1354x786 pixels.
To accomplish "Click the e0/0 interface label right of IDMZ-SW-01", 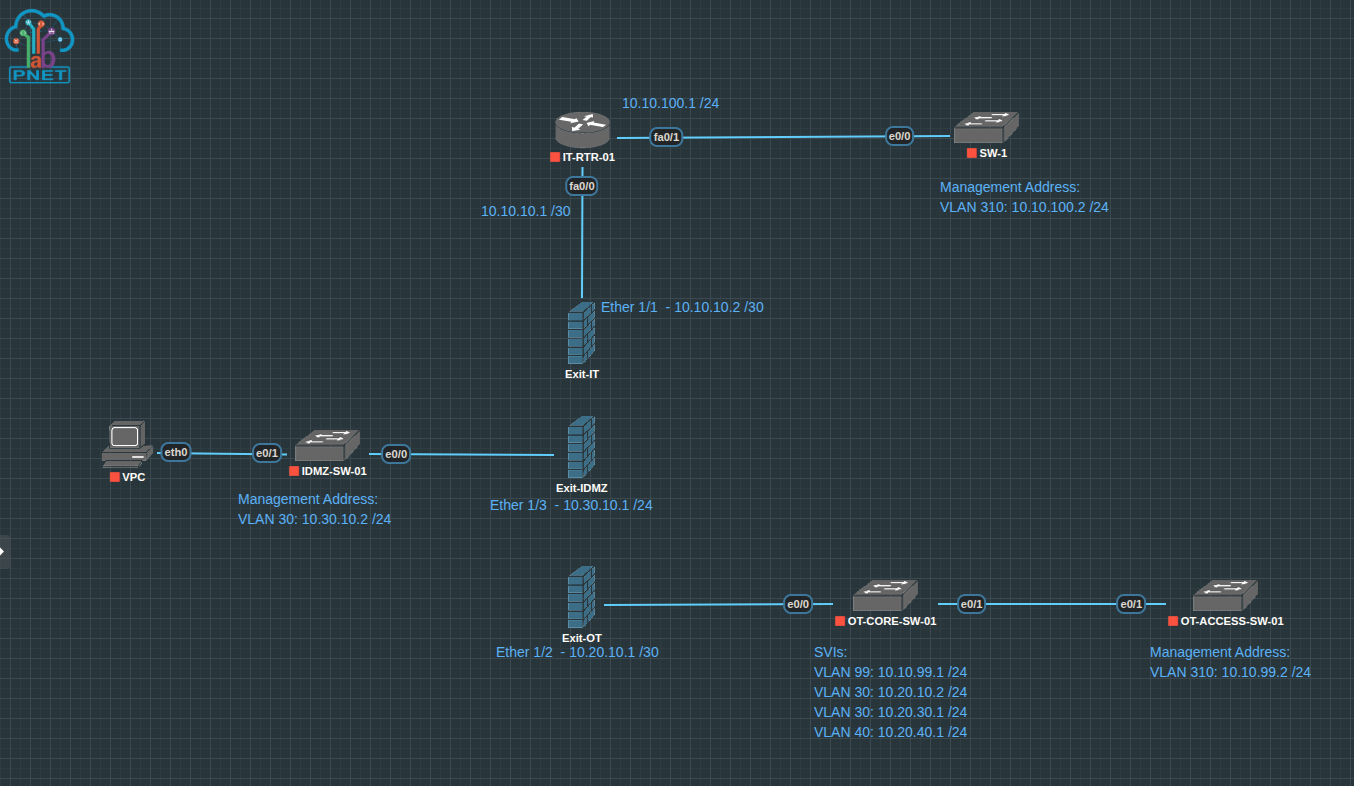I will pyautogui.click(x=396, y=454).
